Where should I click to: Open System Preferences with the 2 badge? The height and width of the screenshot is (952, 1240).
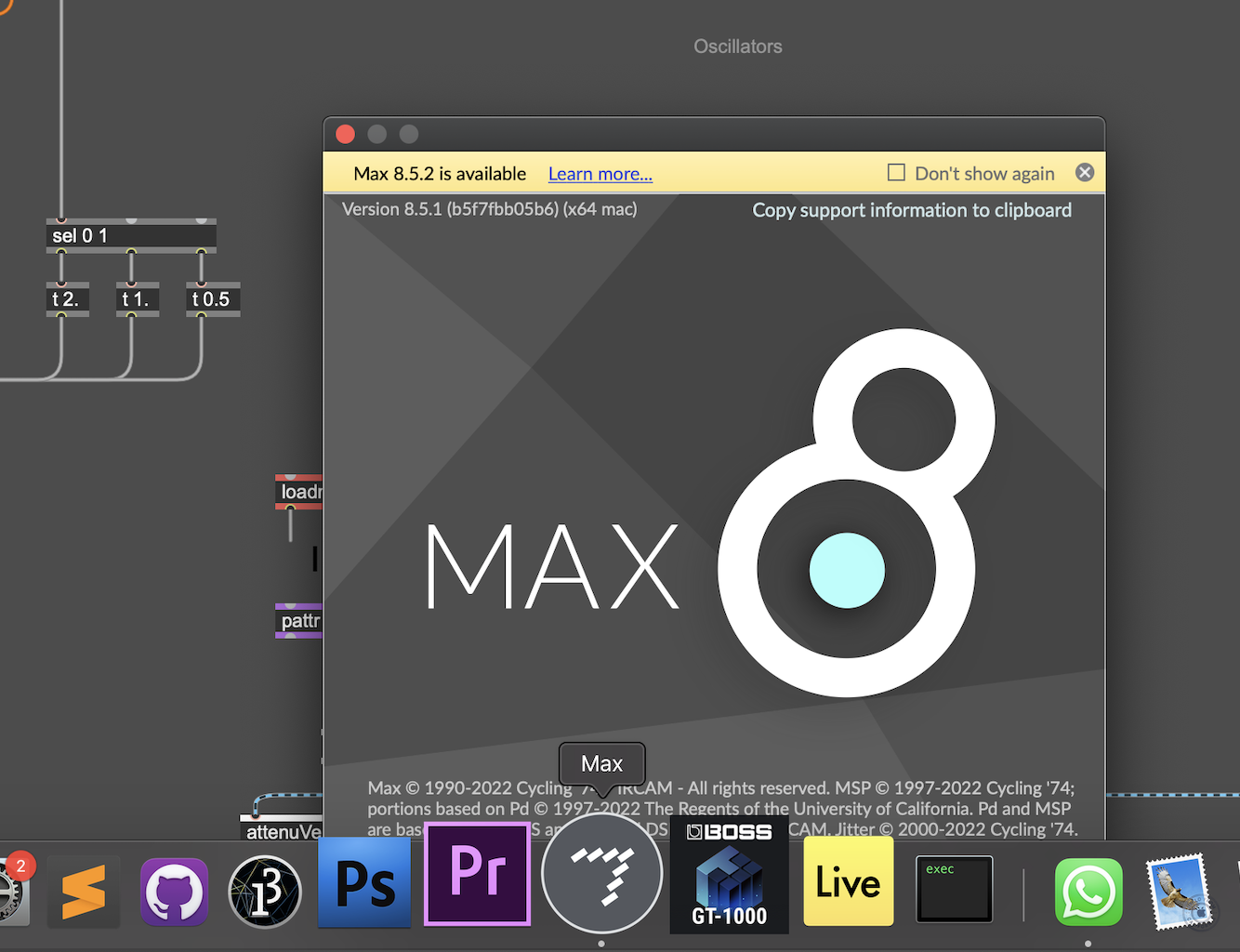(x=13, y=890)
